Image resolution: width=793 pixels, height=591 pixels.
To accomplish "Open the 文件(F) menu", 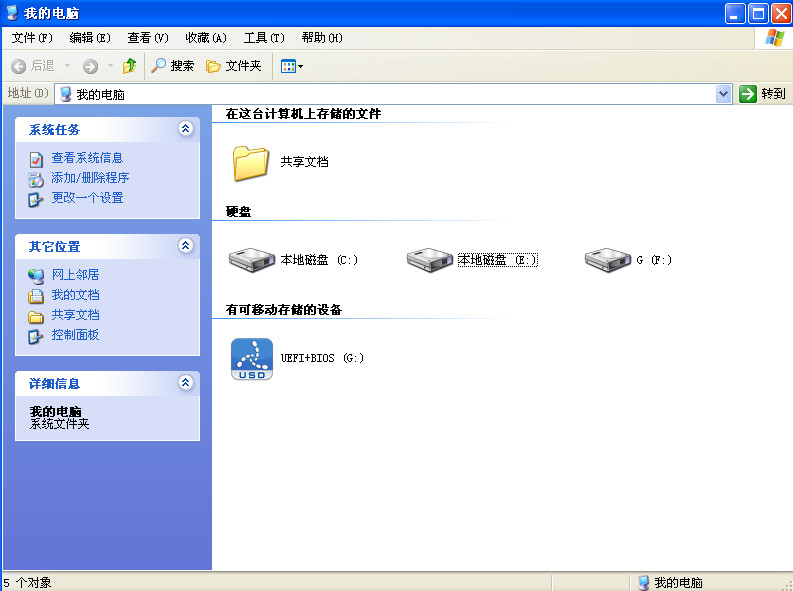I will point(32,38).
